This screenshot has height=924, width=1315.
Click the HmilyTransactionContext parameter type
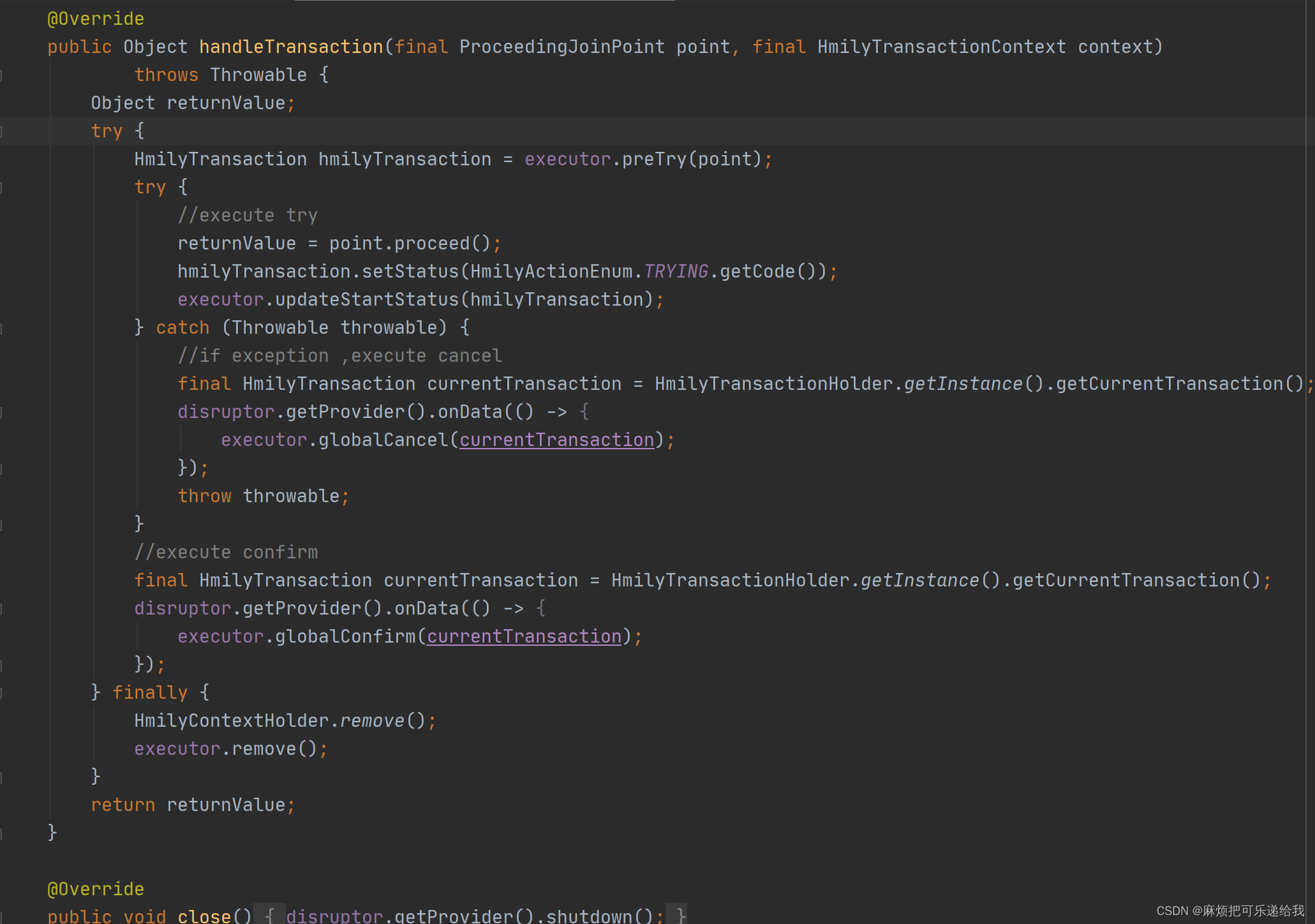point(941,47)
